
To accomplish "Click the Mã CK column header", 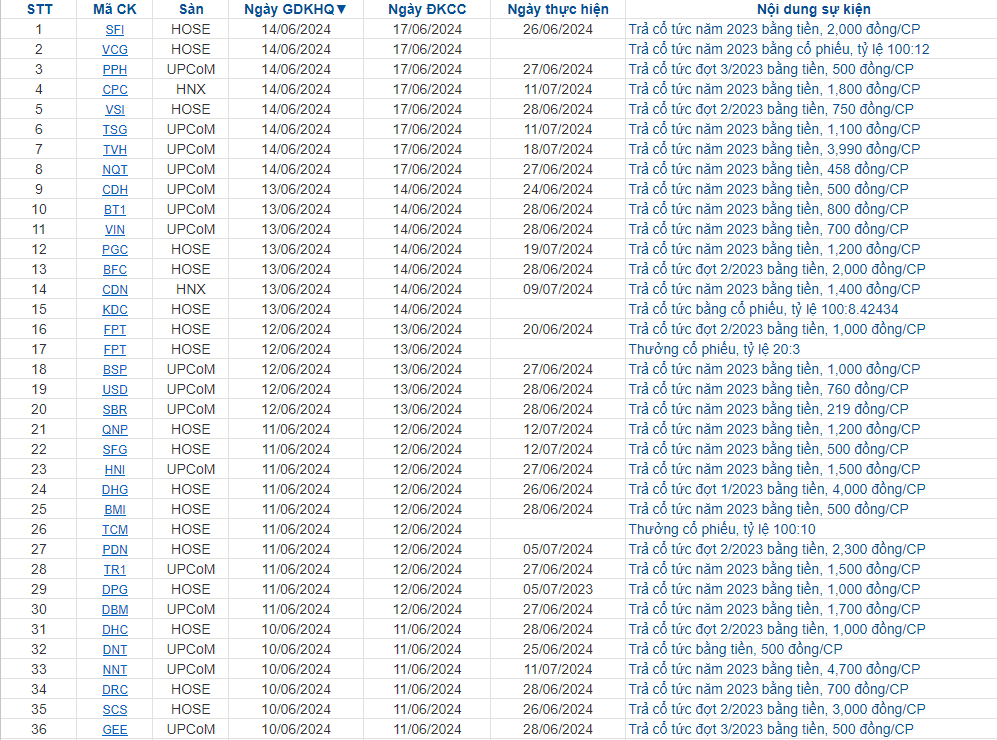I will (x=114, y=10).
